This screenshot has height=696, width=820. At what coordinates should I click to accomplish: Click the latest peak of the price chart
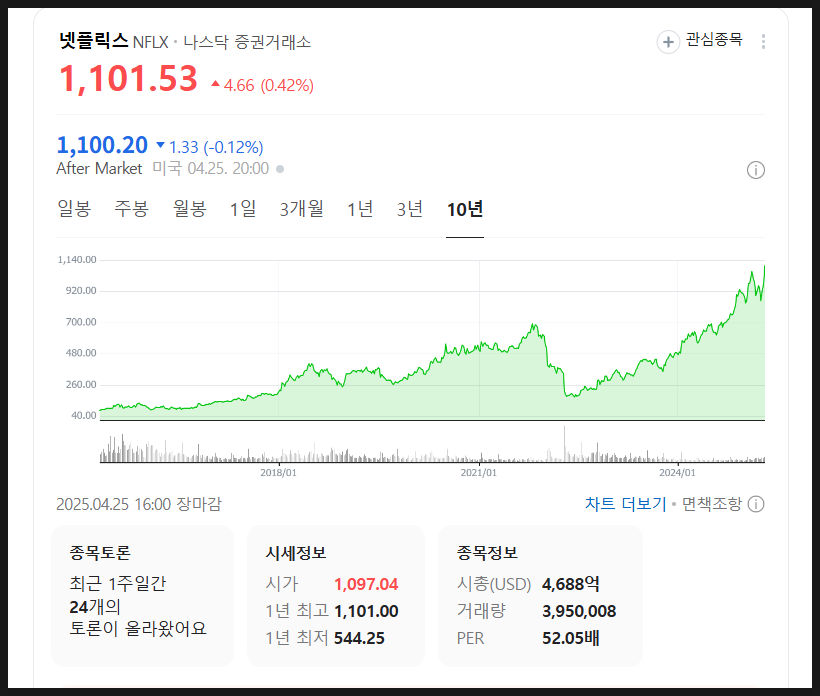pyautogui.click(x=764, y=267)
